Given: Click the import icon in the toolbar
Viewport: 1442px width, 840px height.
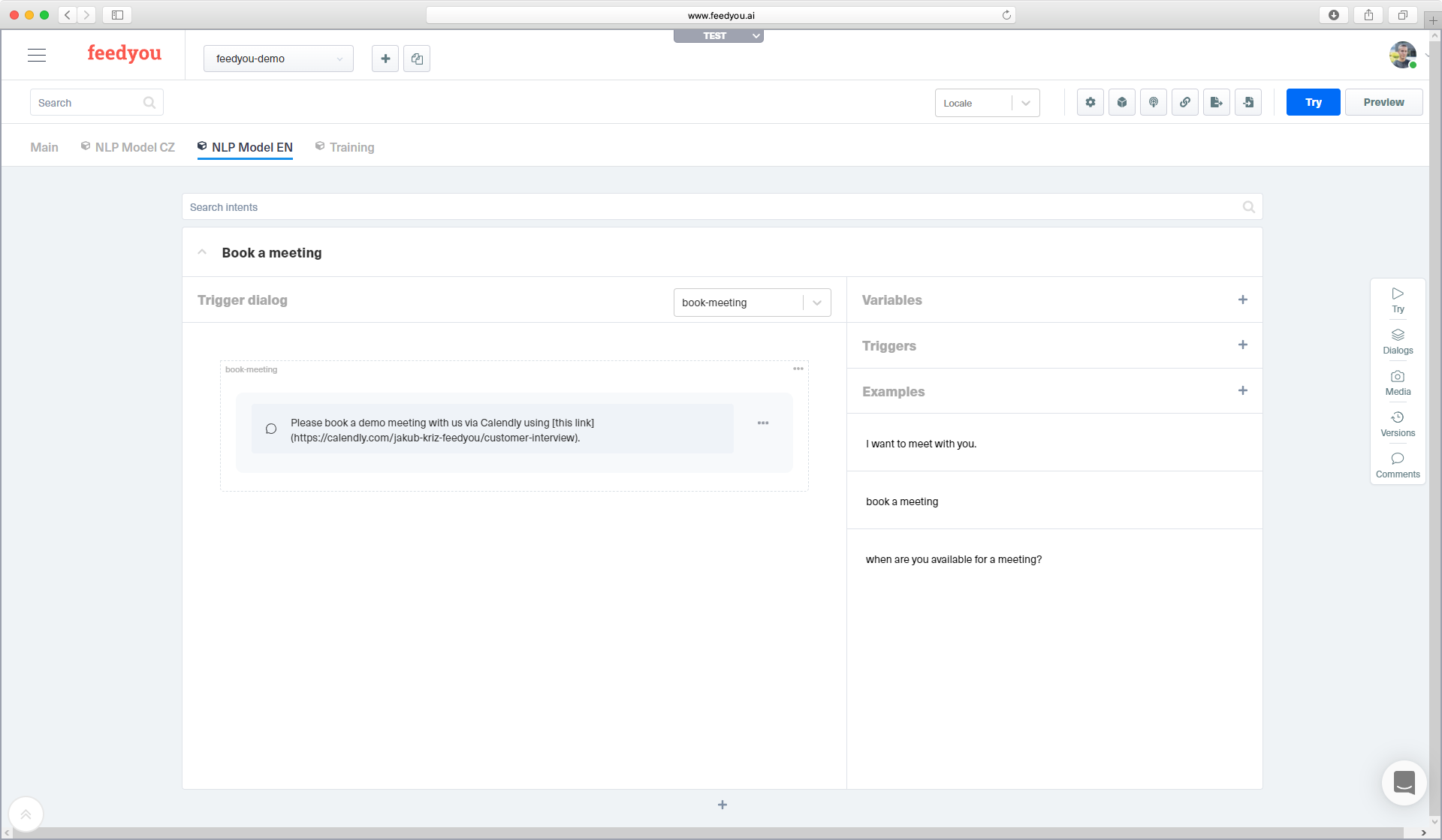Looking at the screenshot, I should click(x=1248, y=102).
